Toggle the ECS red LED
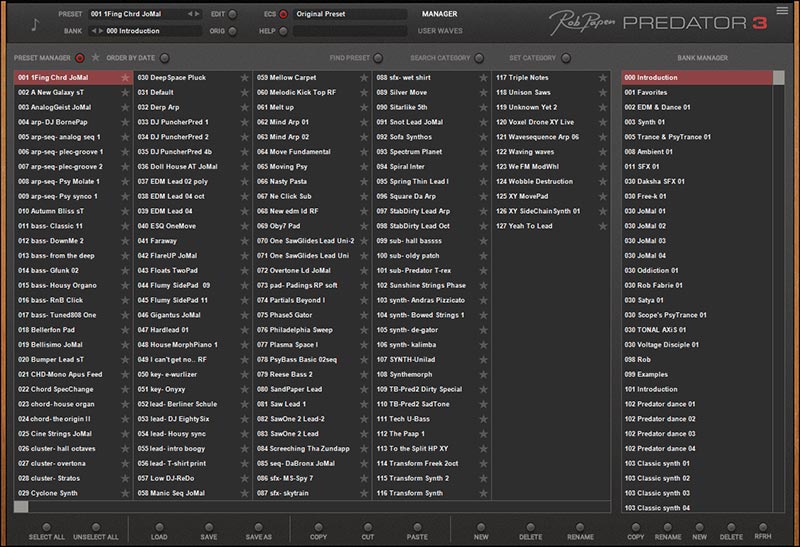Image resolution: width=800 pixels, height=547 pixels. pyautogui.click(x=283, y=14)
